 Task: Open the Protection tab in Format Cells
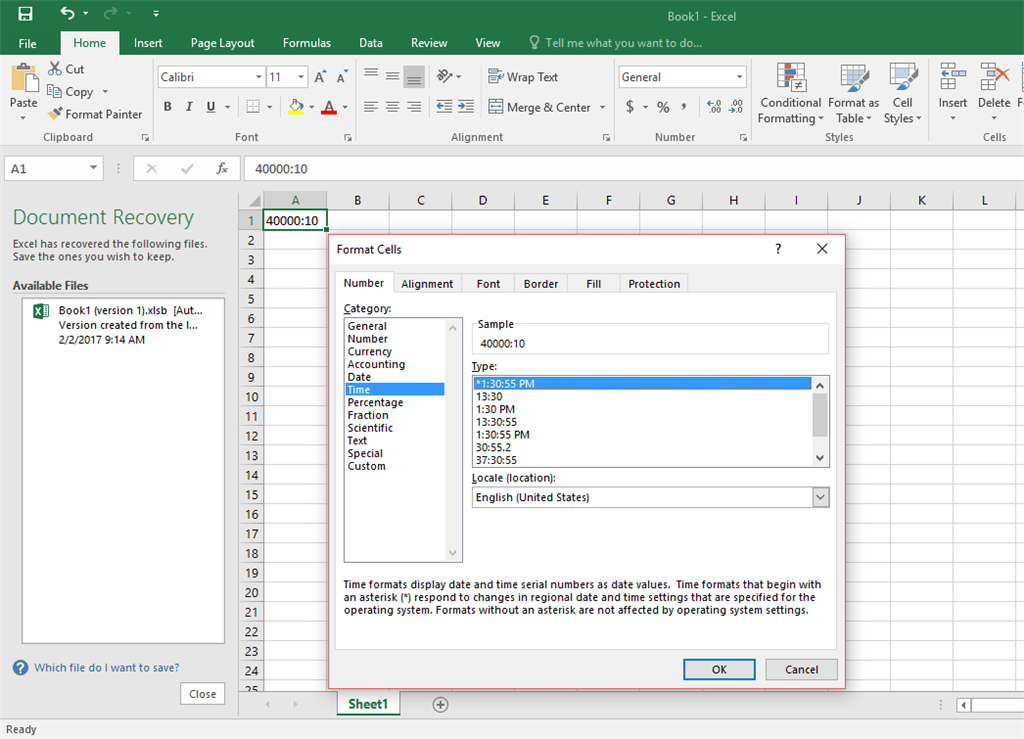click(654, 283)
